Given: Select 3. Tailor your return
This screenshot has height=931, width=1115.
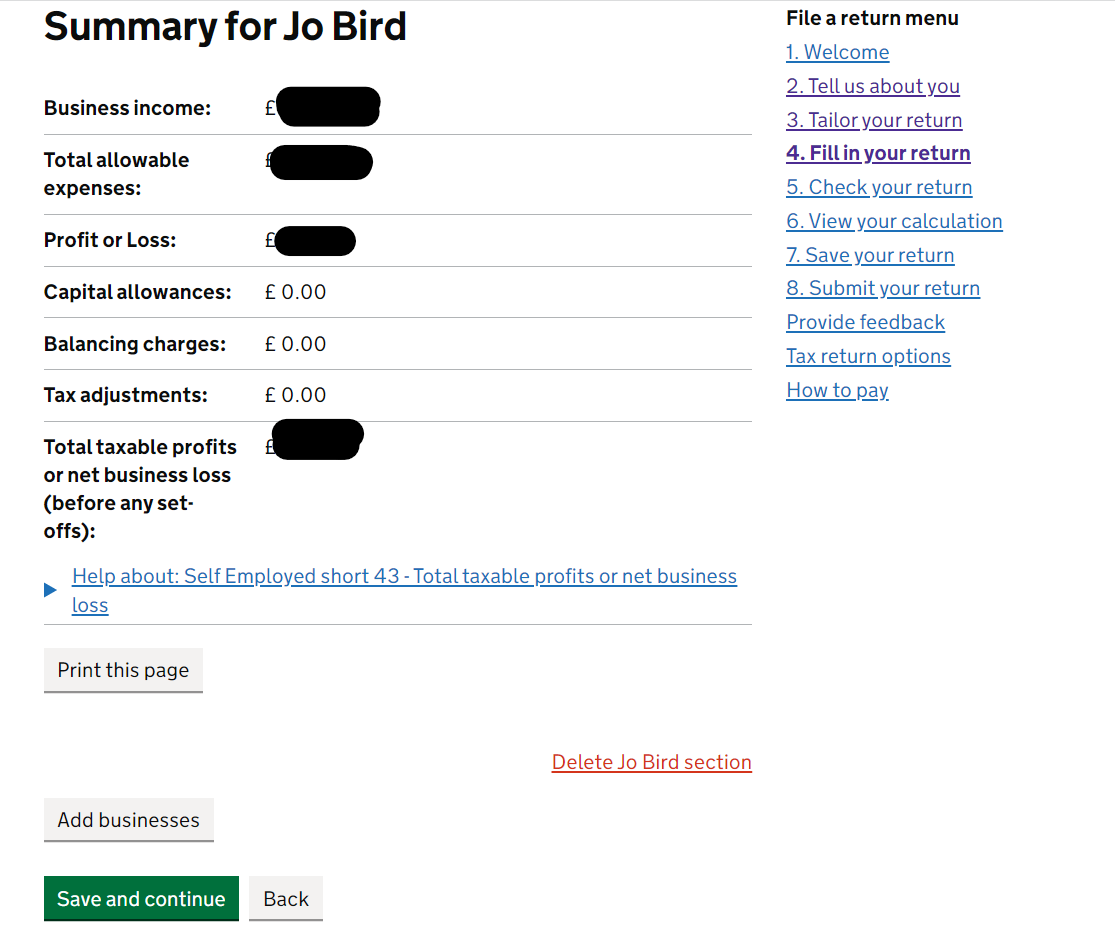Looking at the screenshot, I should [x=874, y=120].
